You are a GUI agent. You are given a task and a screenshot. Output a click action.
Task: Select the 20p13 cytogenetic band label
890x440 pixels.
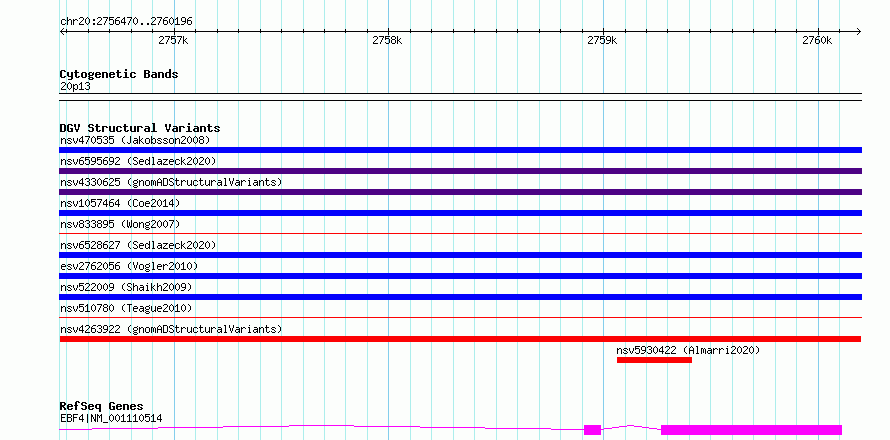click(x=75, y=87)
